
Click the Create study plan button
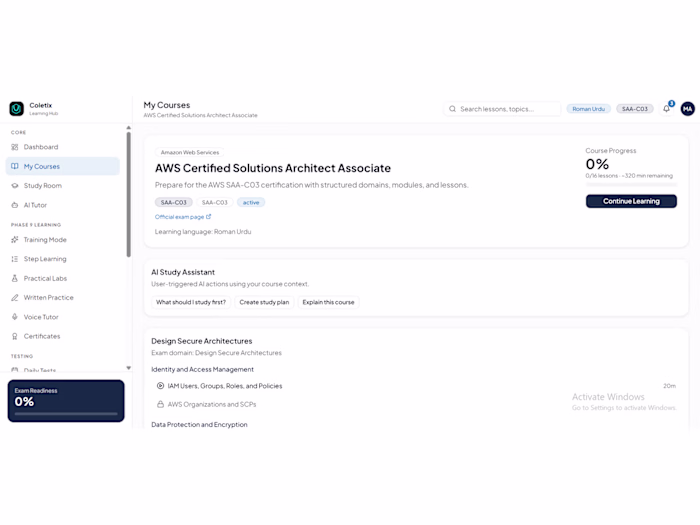click(x=264, y=302)
